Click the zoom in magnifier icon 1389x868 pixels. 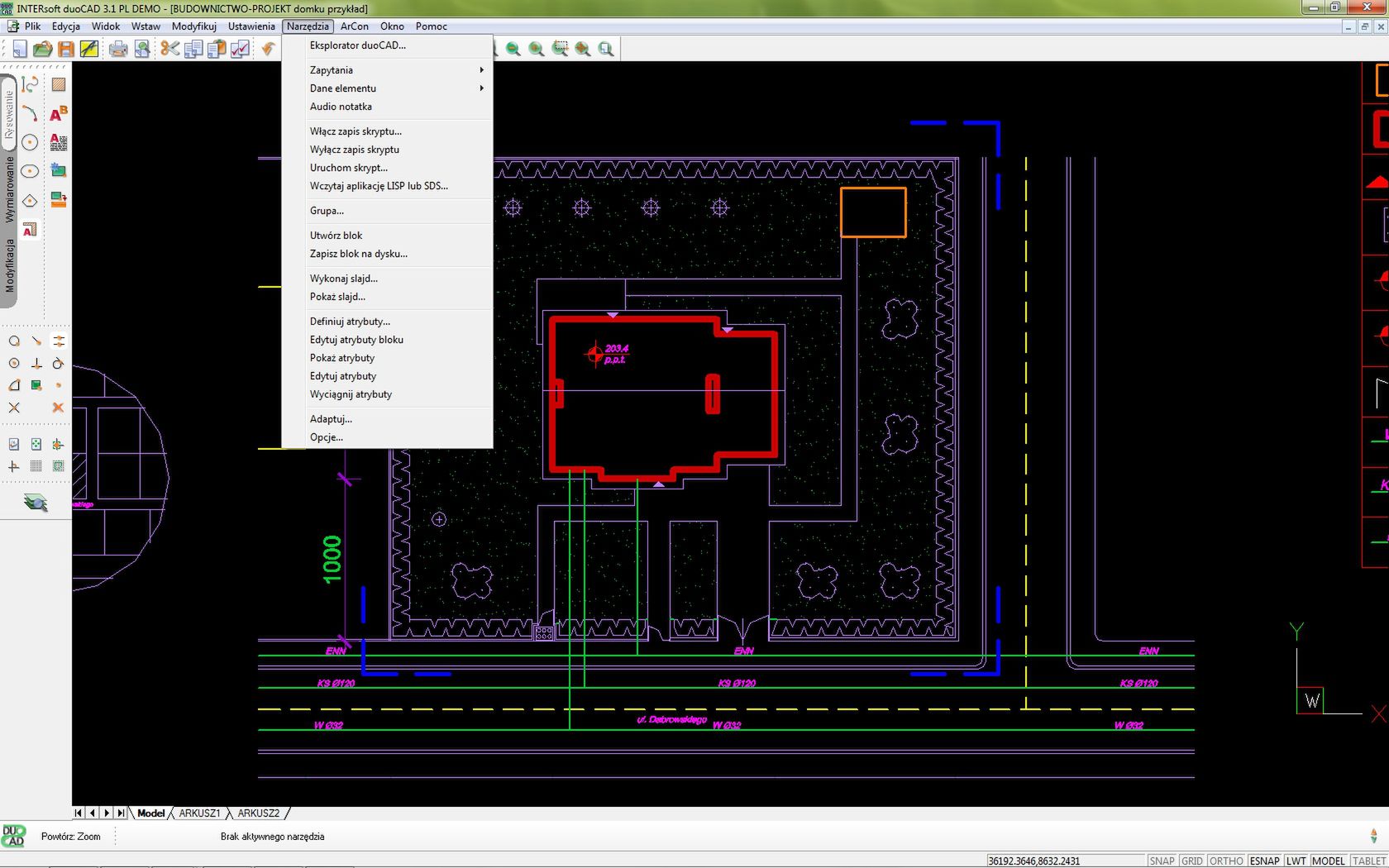(537, 49)
